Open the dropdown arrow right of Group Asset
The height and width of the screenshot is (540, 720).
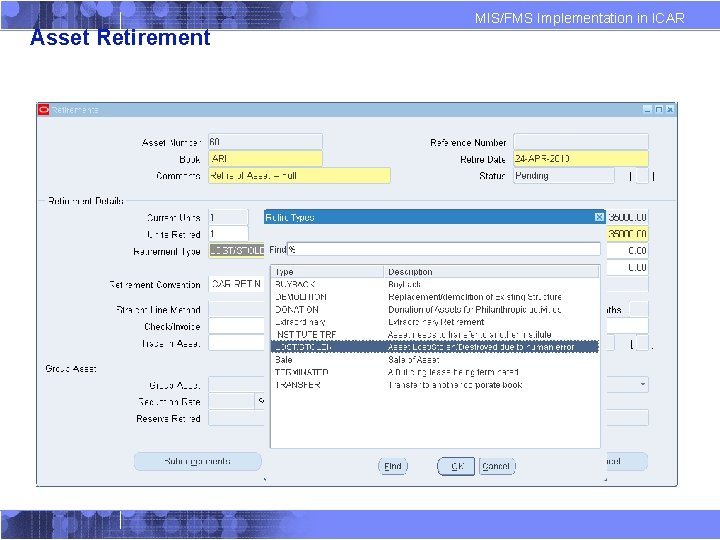642,384
